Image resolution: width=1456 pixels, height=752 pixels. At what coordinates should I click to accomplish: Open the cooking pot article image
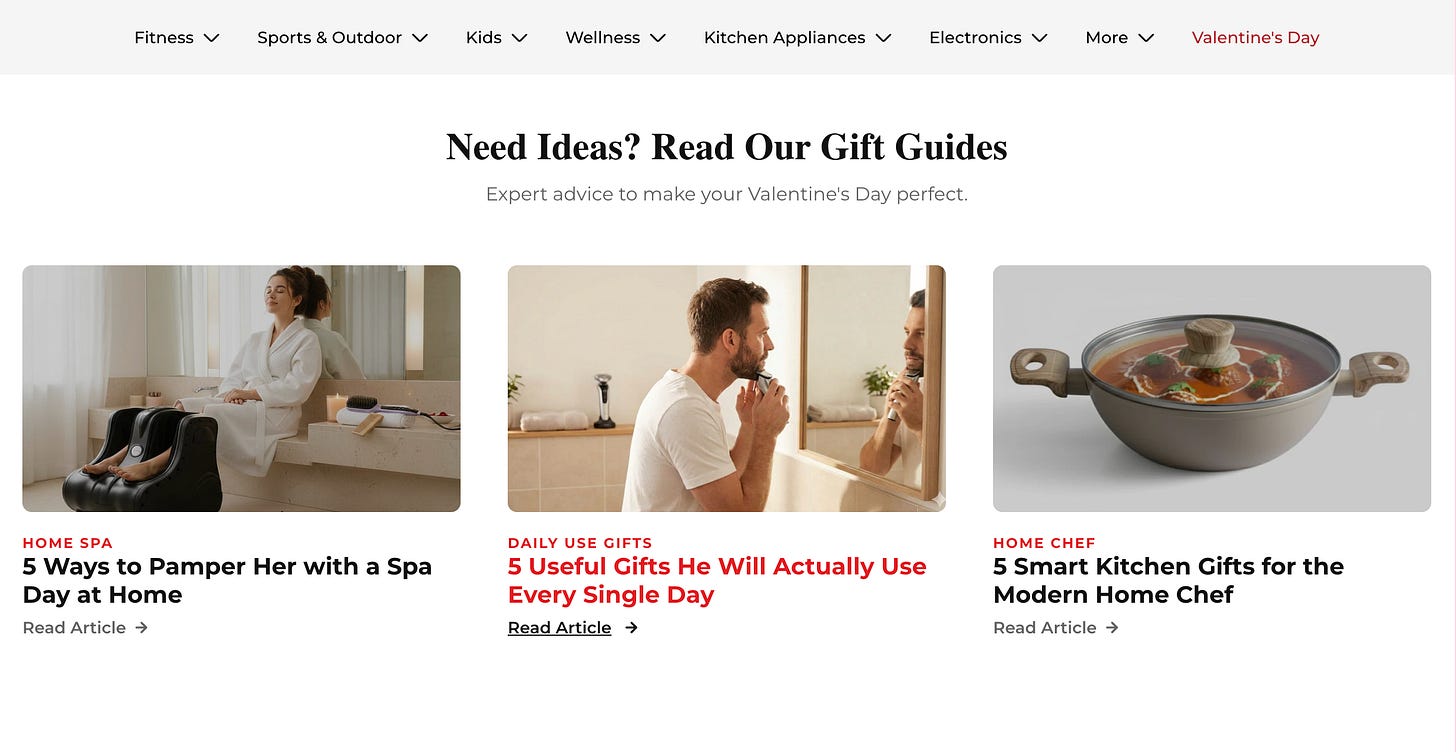[1212, 388]
